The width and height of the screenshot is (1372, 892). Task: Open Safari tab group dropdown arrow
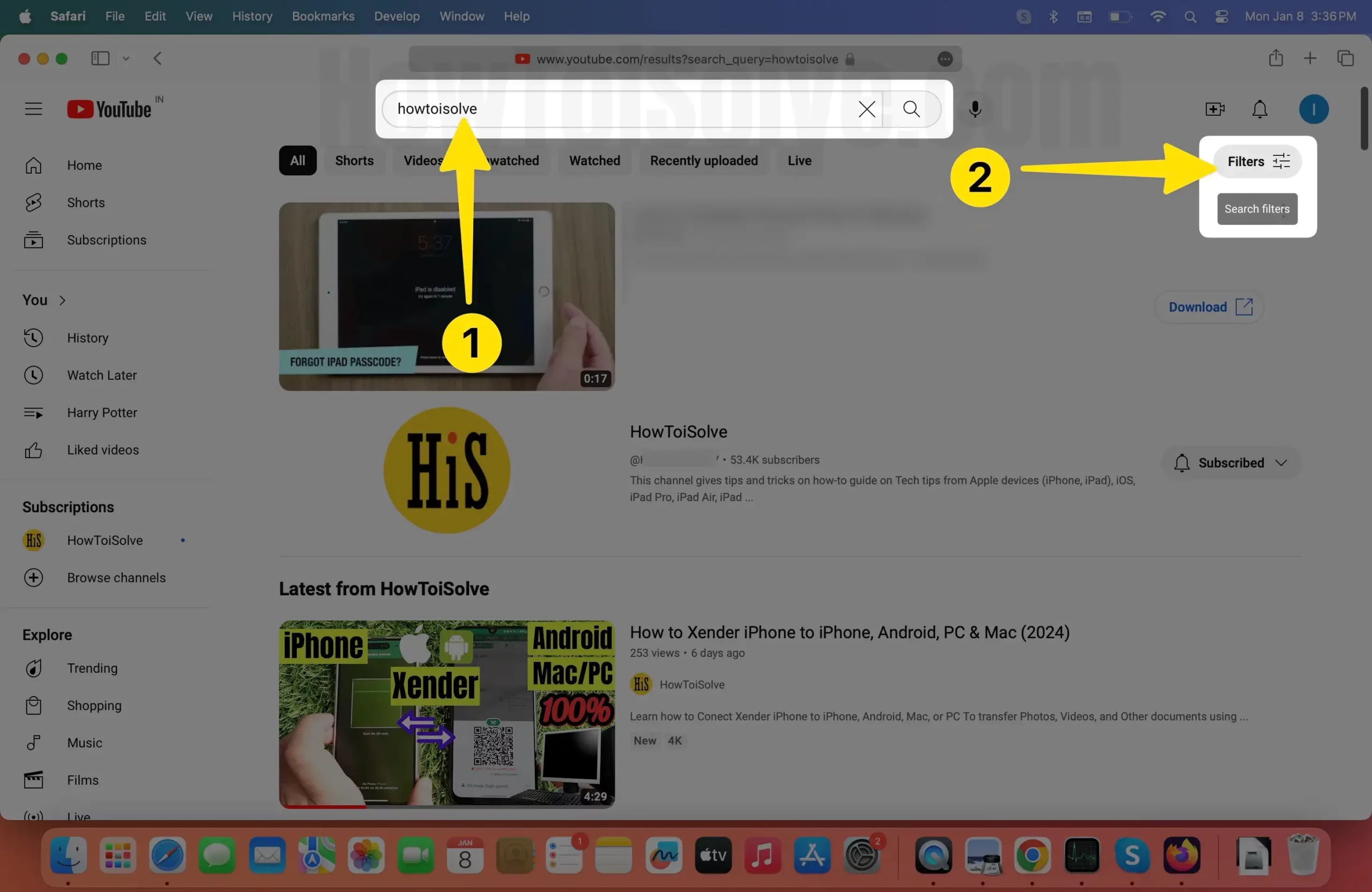(125, 58)
